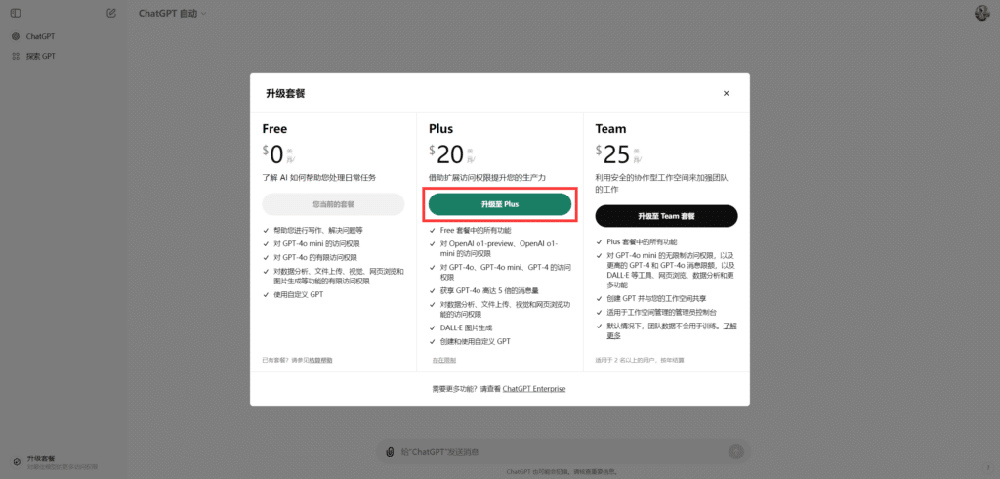Image resolution: width=1000 pixels, height=479 pixels.
Task: Click the 您当前的套餐 button
Action: pos(334,205)
